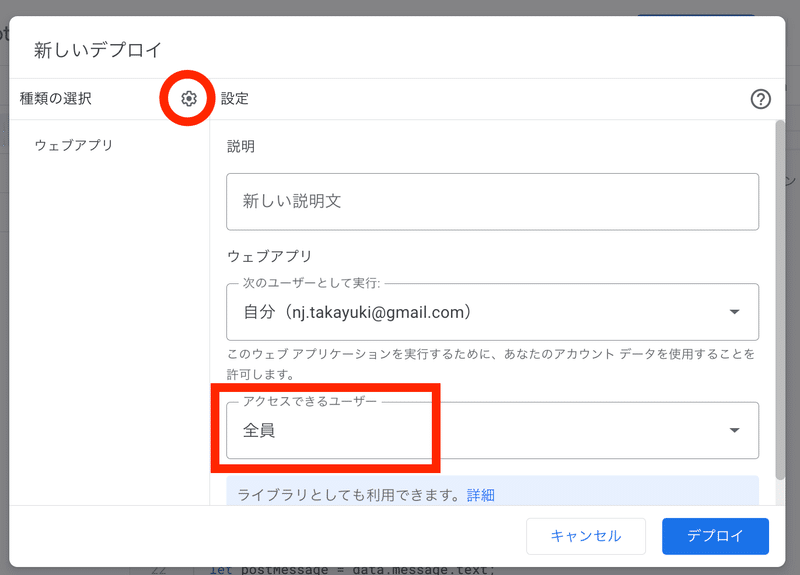Click the 設定 heading text

(x=235, y=98)
